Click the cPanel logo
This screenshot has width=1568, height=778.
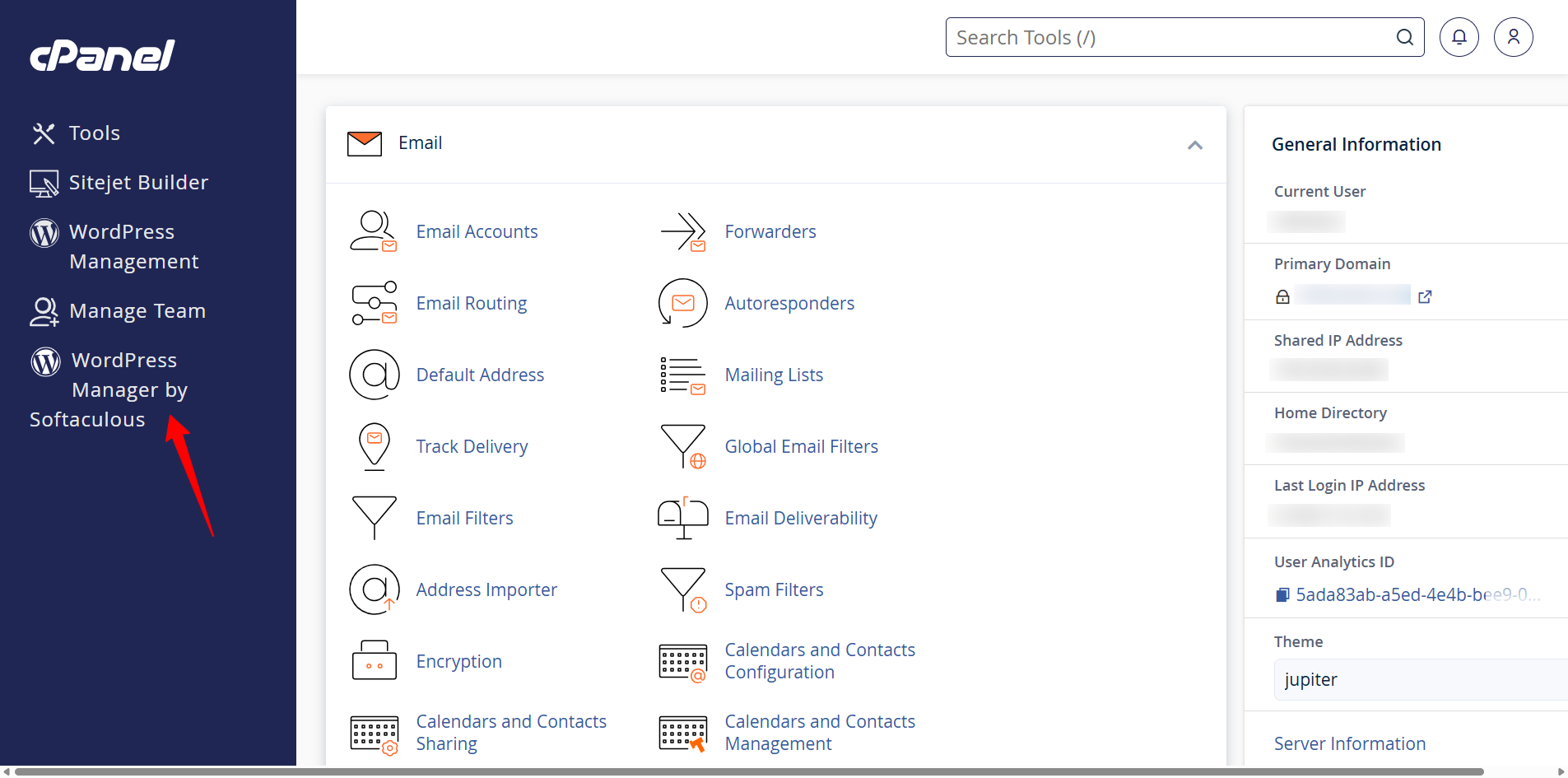click(103, 55)
